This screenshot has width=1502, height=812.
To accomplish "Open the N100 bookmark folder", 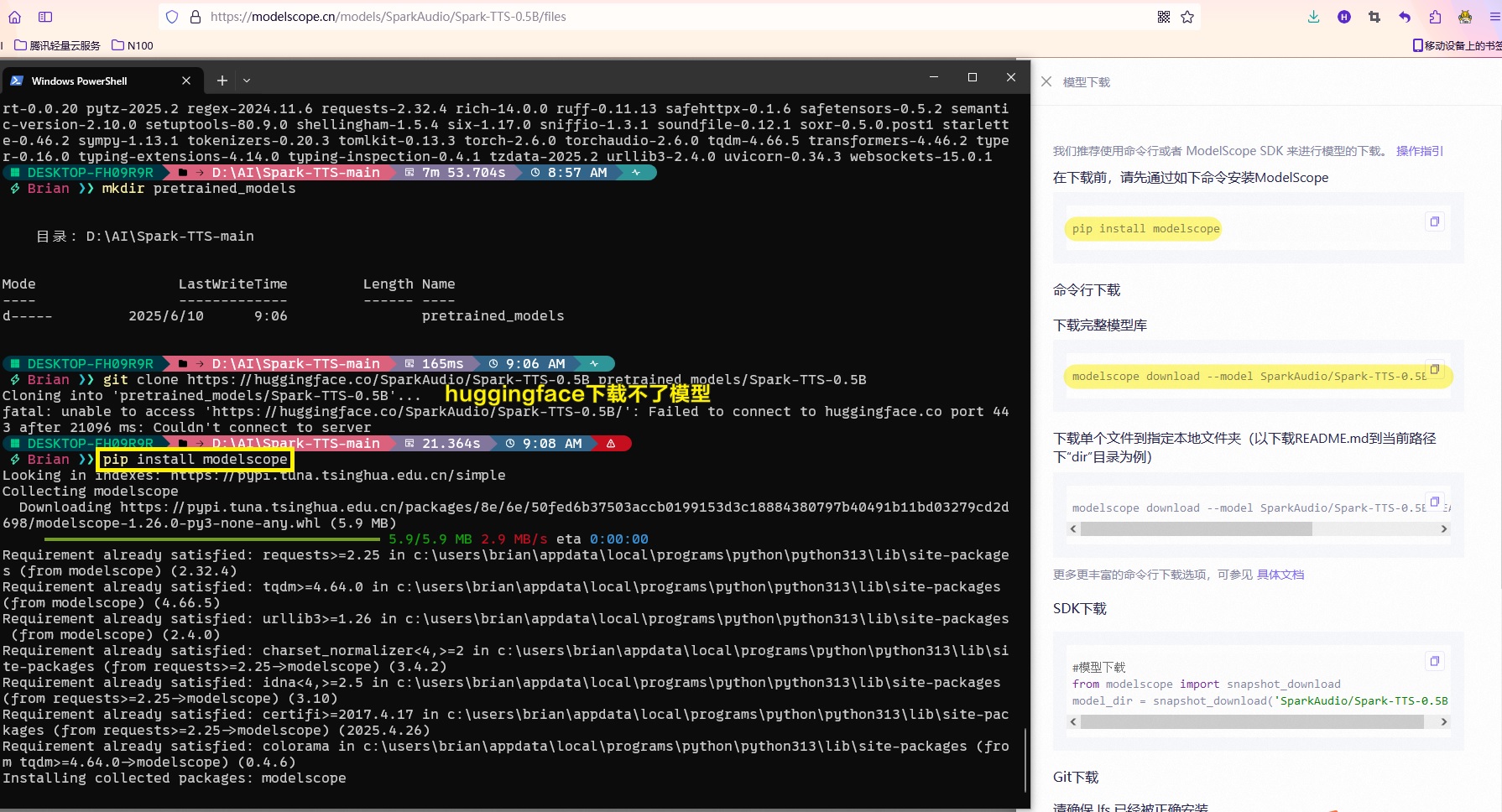I will [133, 45].
